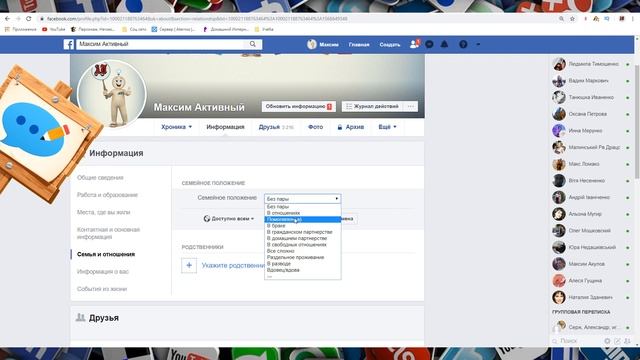Expand the Ещё tab dropdown
Image resolution: width=640 pixels, height=360 pixels.
[x=387, y=127]
